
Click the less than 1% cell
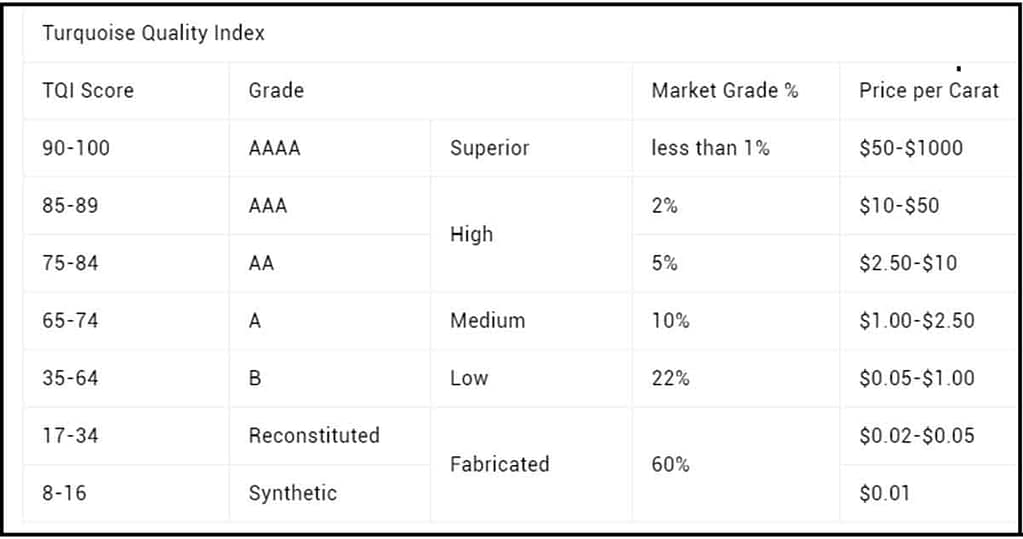[x=710, y=148]
